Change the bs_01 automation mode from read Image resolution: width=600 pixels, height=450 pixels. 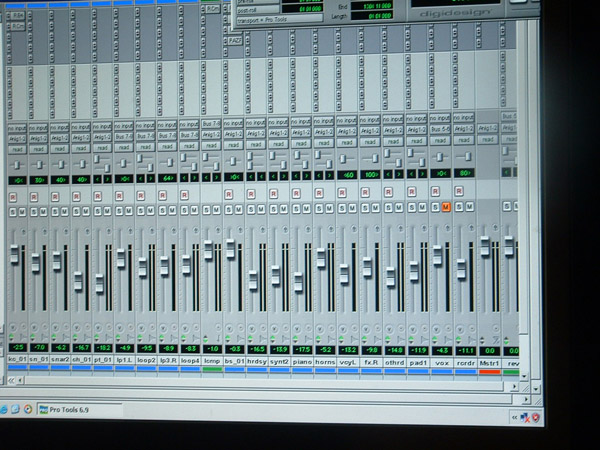click(x=233, y=145)
